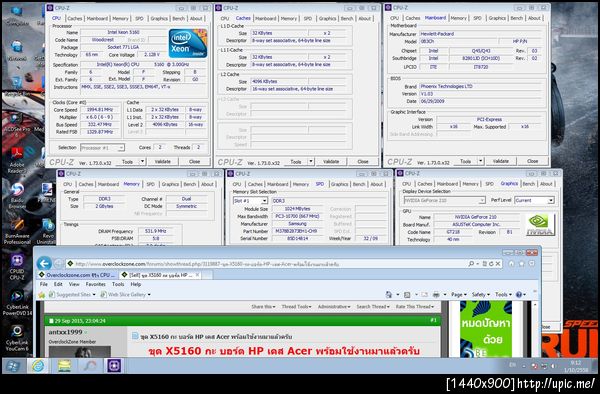600x394 pixels.
Task: Open Thread Tools dropdown on forum page
Action: click(296, 307)
